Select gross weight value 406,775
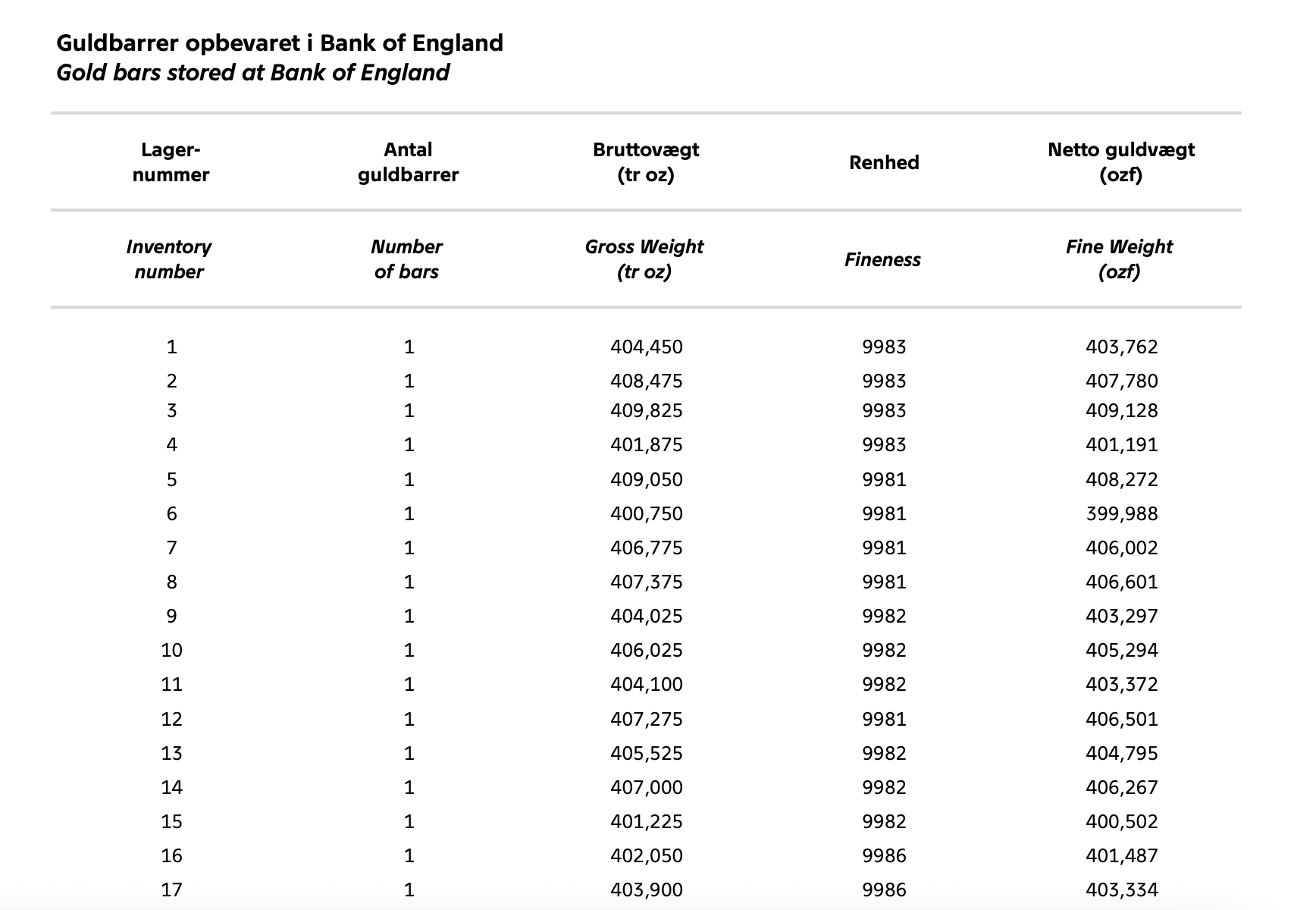1316x910 pixels. point(647,548)
